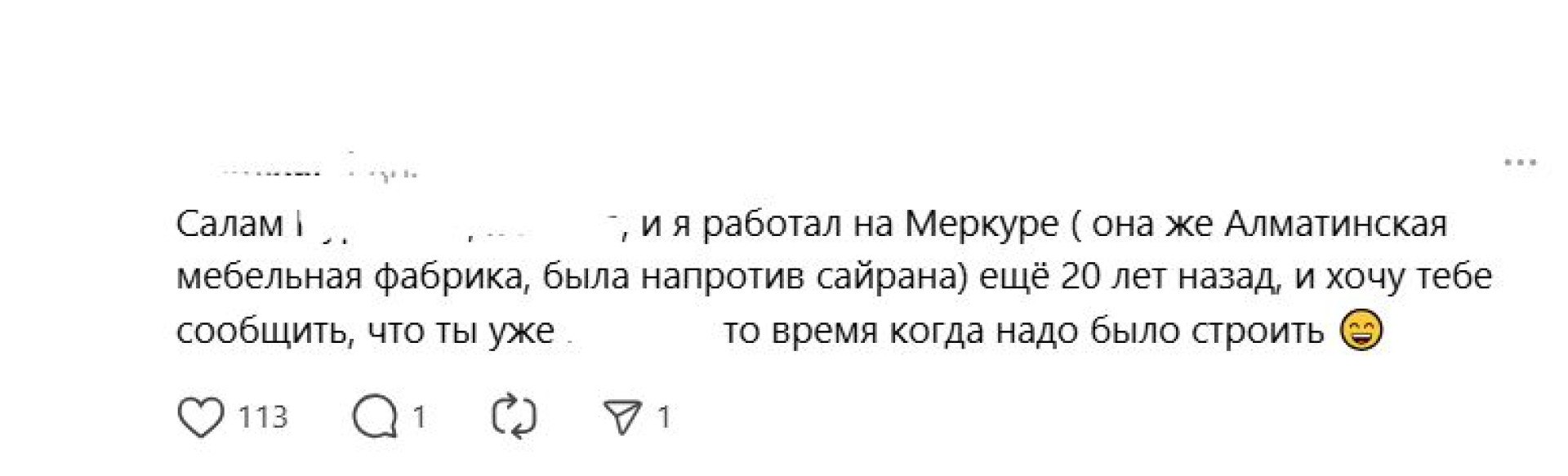The image size is (1568, 476).
Task: Open replies via the comment bubble icon
Action: [374, 417]
